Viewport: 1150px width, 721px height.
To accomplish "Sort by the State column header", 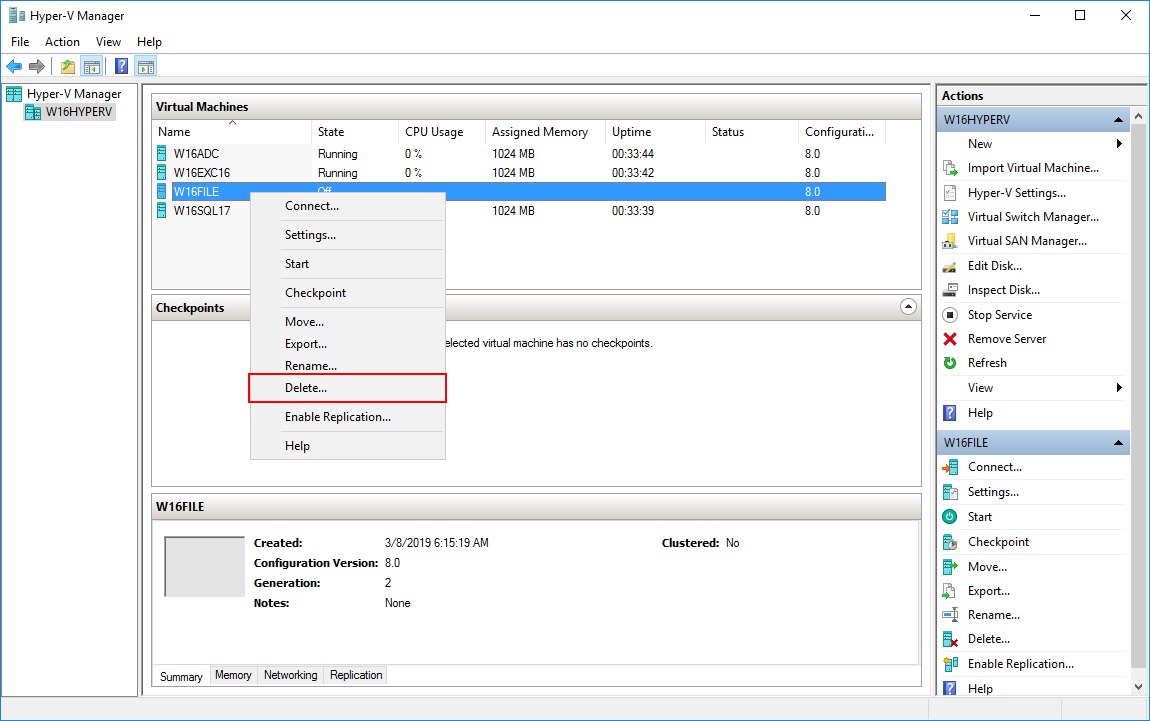I will (x=356, y=132).
